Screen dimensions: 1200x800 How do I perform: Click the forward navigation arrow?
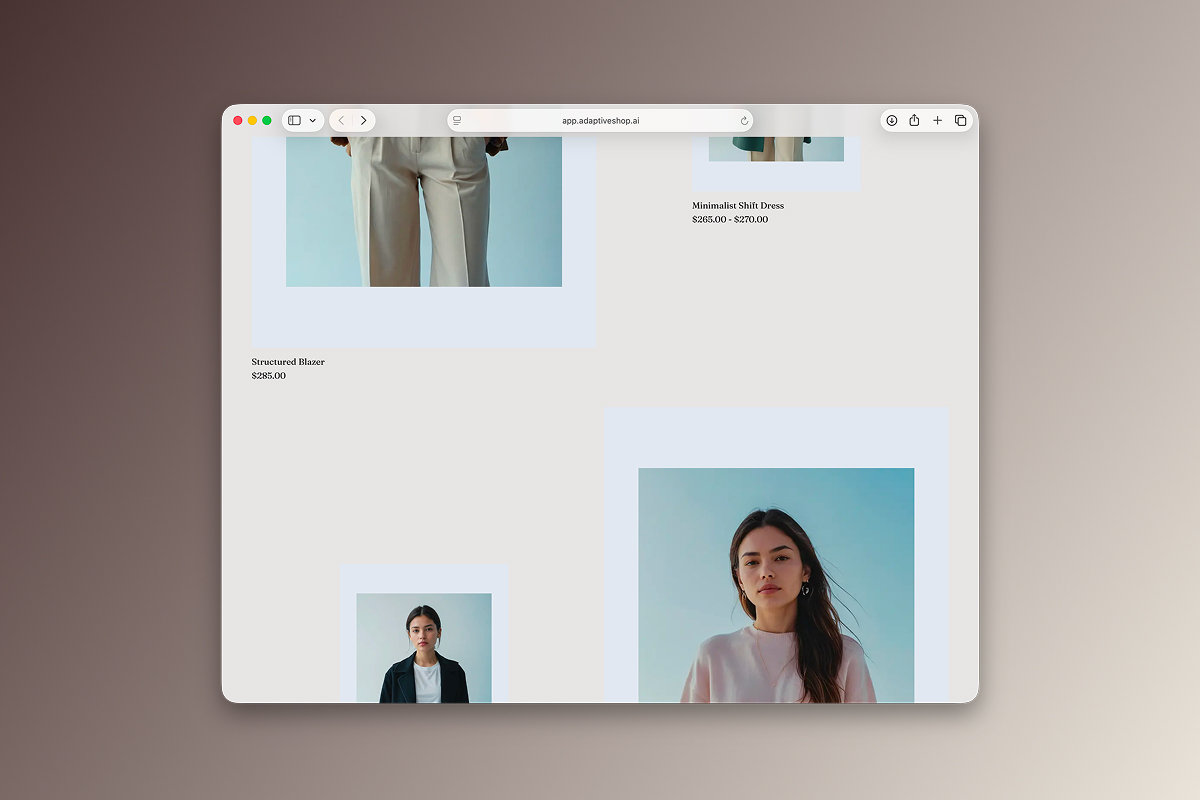pyautogui.click(x=364, y=119)
